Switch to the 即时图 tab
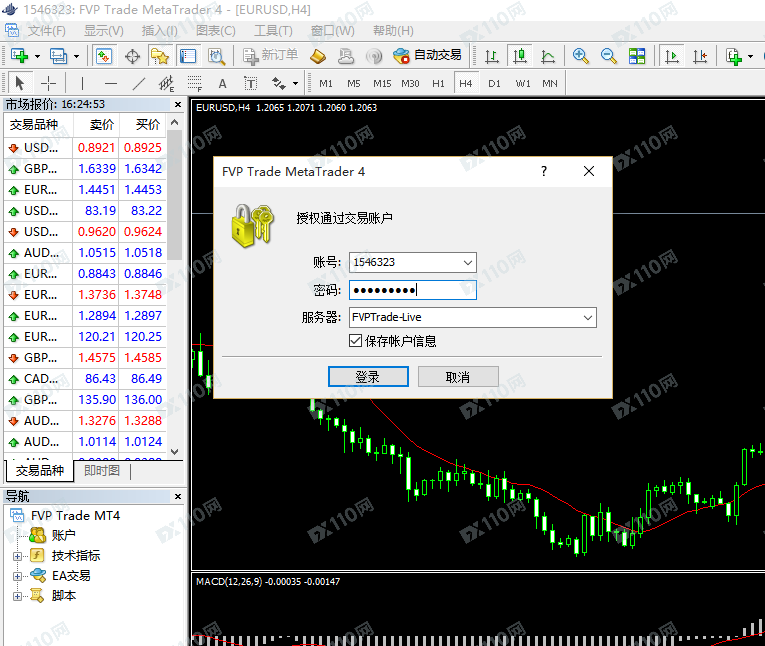Viewport: 765px width, 646px height. [x=101, y=471]
